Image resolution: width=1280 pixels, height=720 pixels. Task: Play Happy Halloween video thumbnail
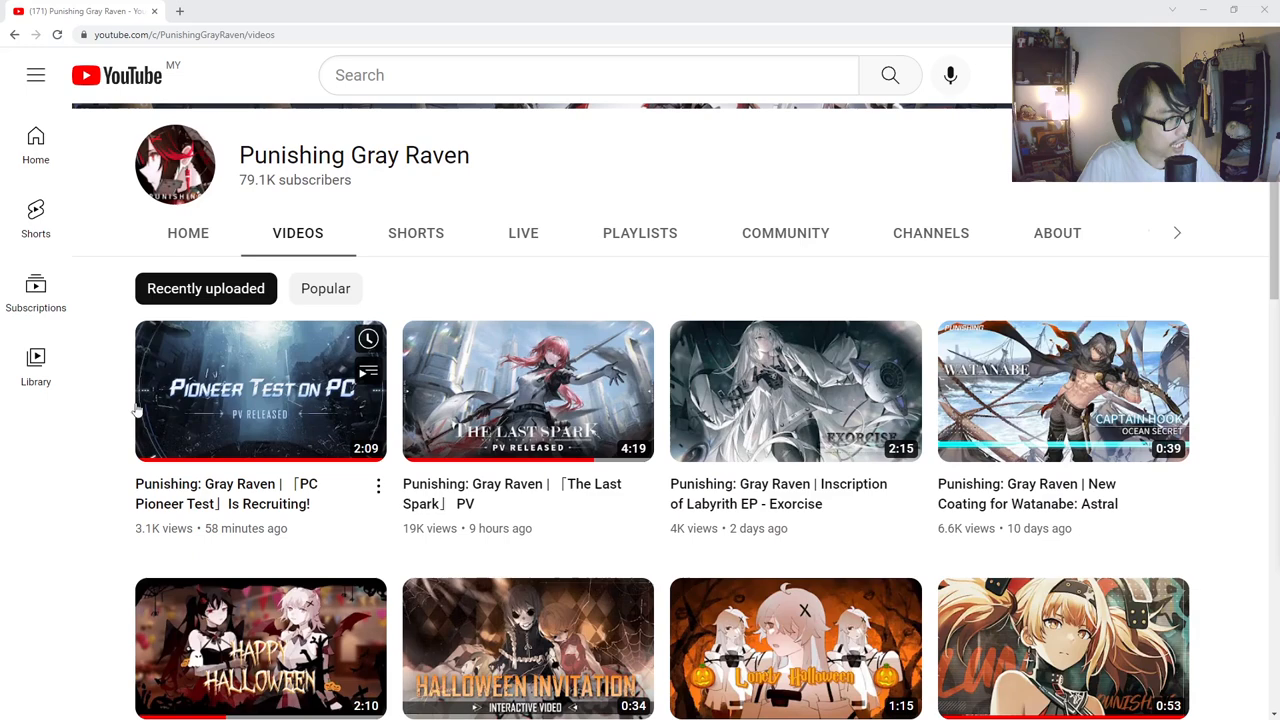click(x=261, y=648)
